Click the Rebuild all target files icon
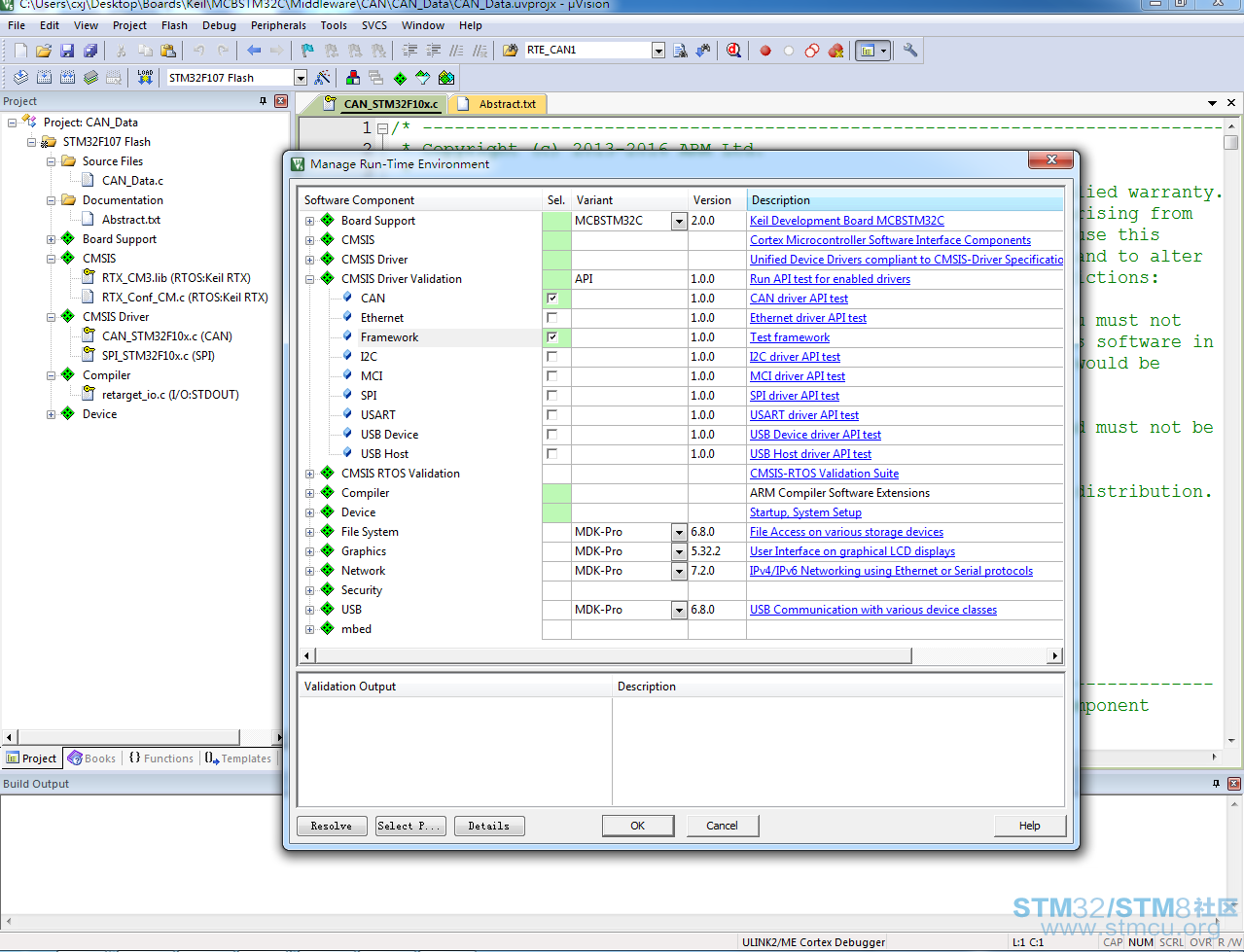Viewport: 1244px width, 952px height. pyautogui.click(x=67, y=78)
